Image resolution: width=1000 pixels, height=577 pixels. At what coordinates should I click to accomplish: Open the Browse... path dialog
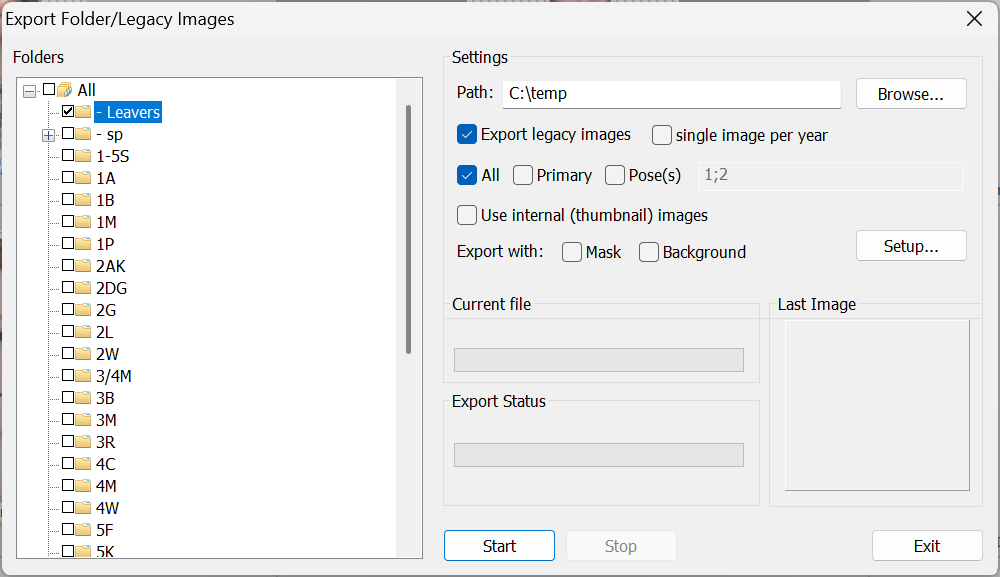[910, 94]
